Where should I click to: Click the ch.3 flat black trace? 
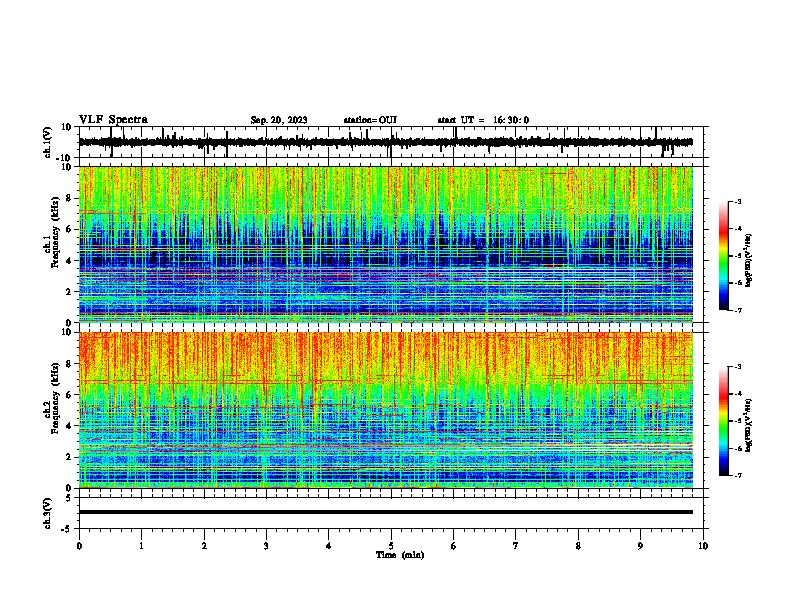click(386, 512)
